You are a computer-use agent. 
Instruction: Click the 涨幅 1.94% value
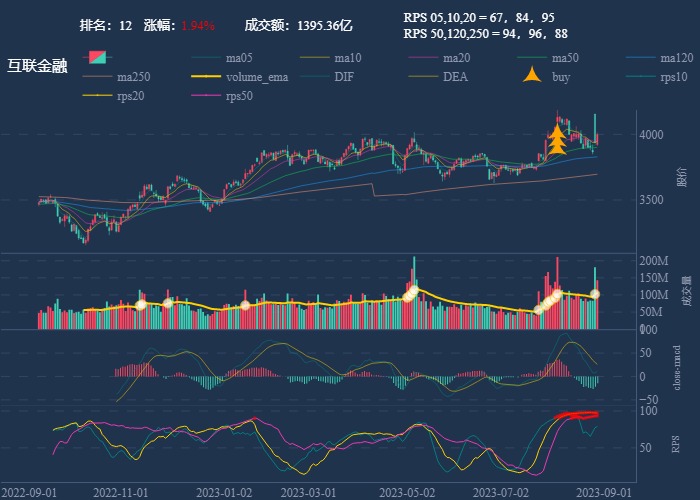point(198,24)
